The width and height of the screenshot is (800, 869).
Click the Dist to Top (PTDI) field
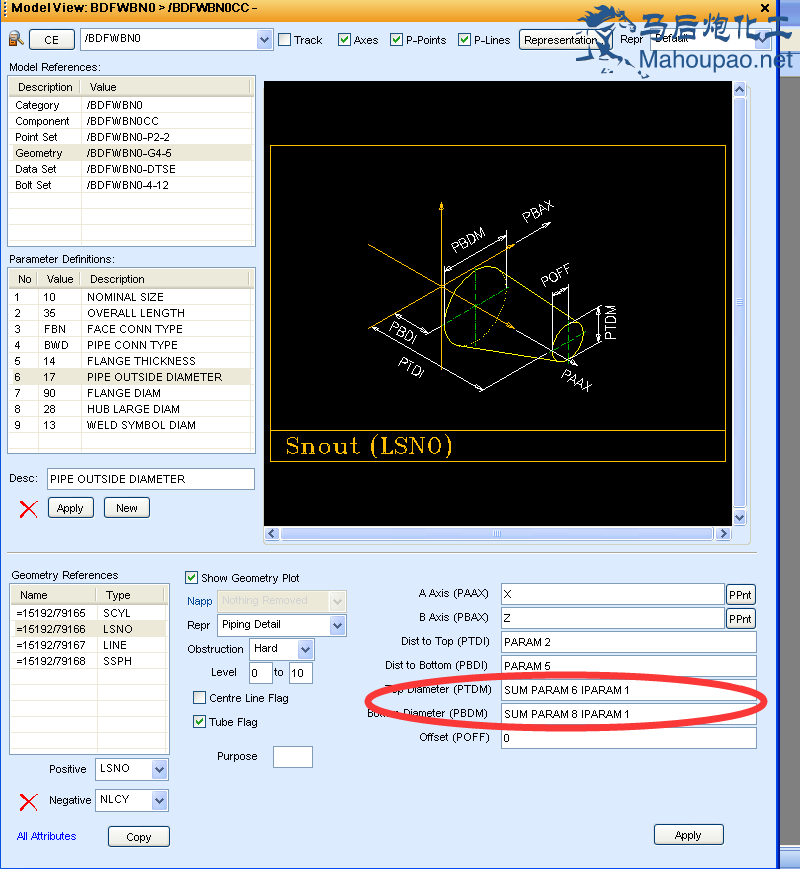(629, 642)
